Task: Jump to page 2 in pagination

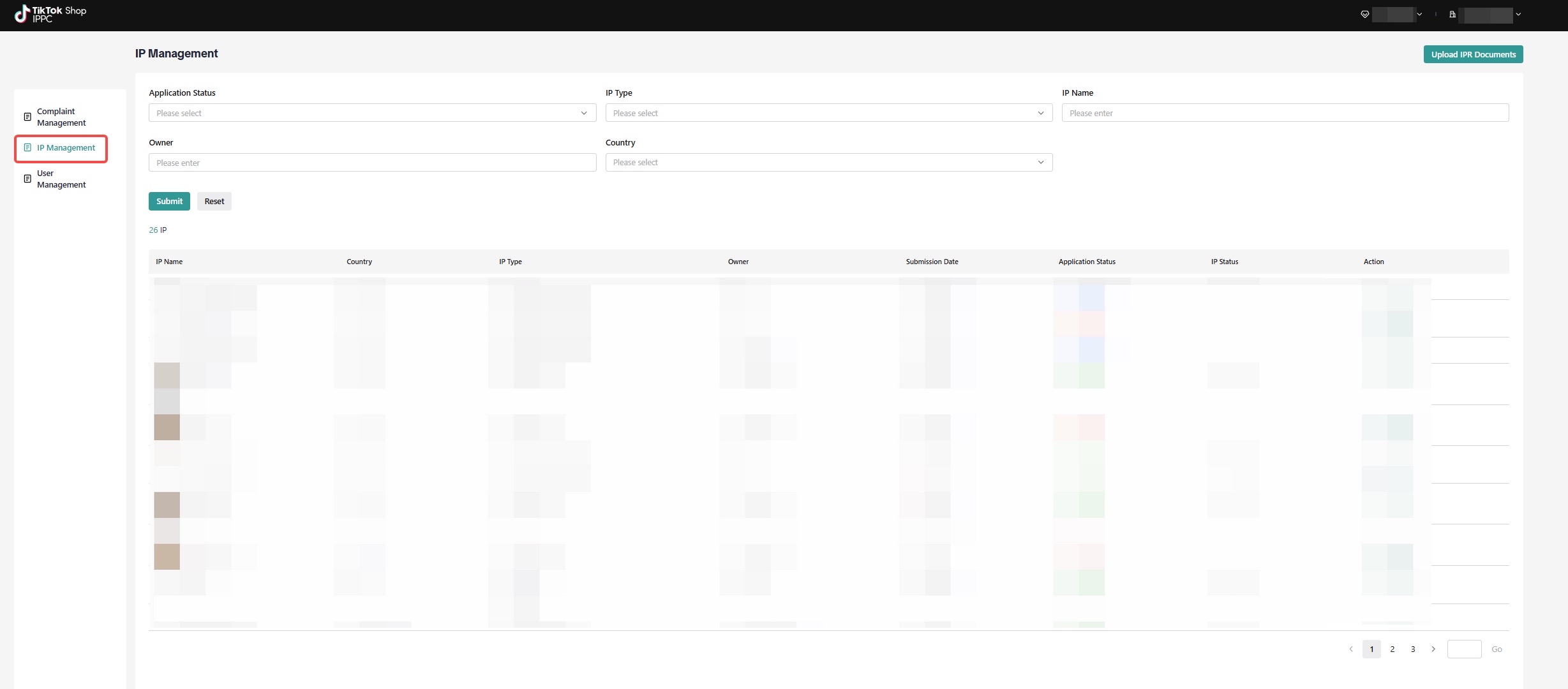Action: coord(1392,649)
